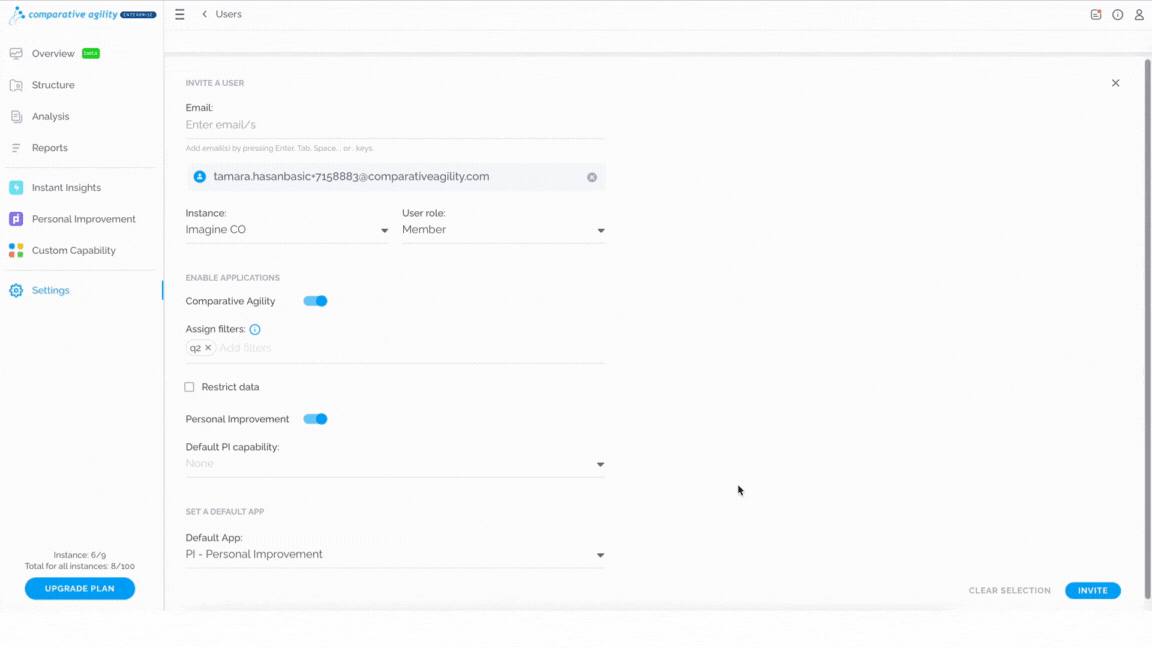The height and width of the screenshot is (648, 1152).
Task: Click the Overview sidebar icon
Action: click(x=16, y=54)
